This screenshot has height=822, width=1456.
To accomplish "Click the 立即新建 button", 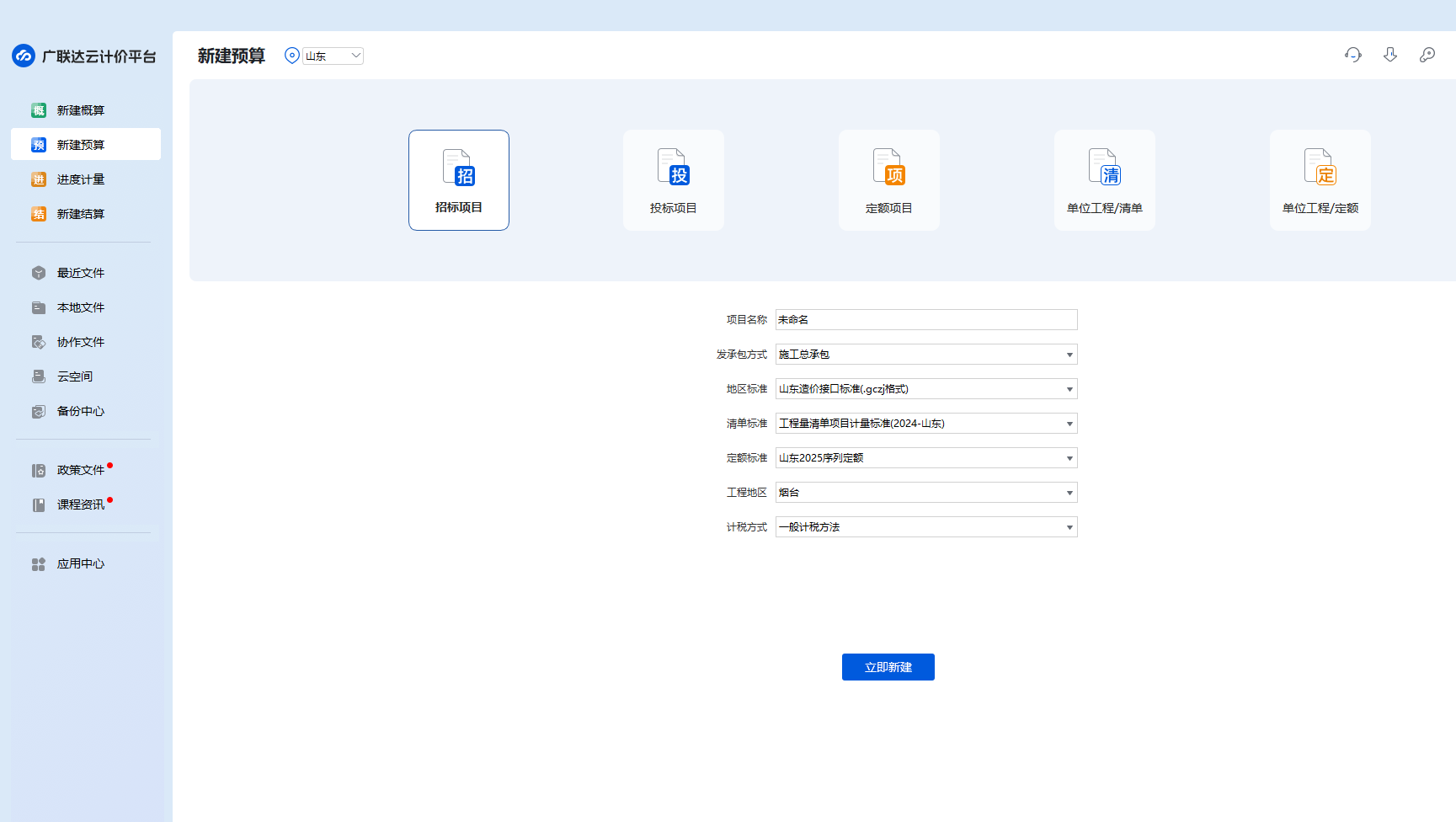I will [888, 667].
